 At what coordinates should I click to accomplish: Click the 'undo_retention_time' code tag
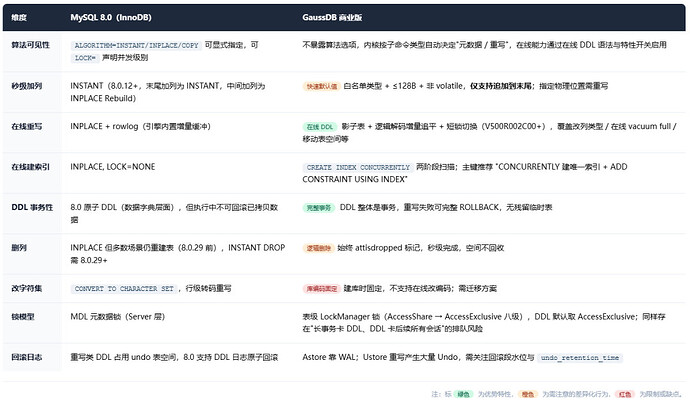click(x=580, y=358)
